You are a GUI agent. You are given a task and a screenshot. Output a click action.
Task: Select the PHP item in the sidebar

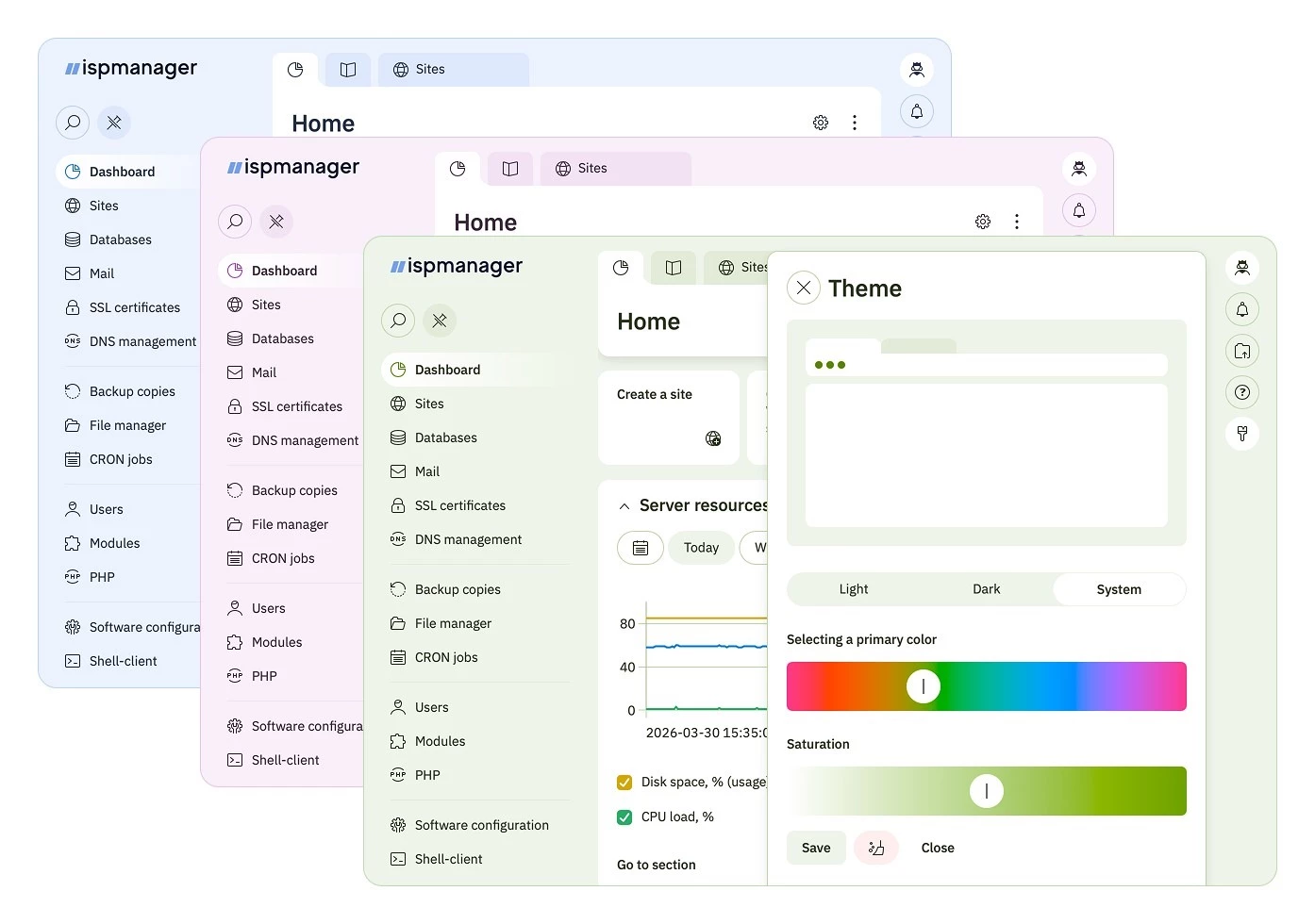(x=429, y=774)
